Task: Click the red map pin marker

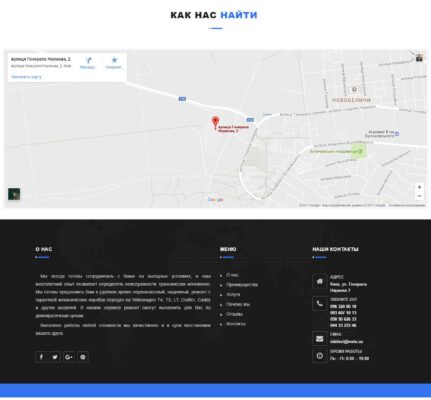Action: [x=216, y=122]
